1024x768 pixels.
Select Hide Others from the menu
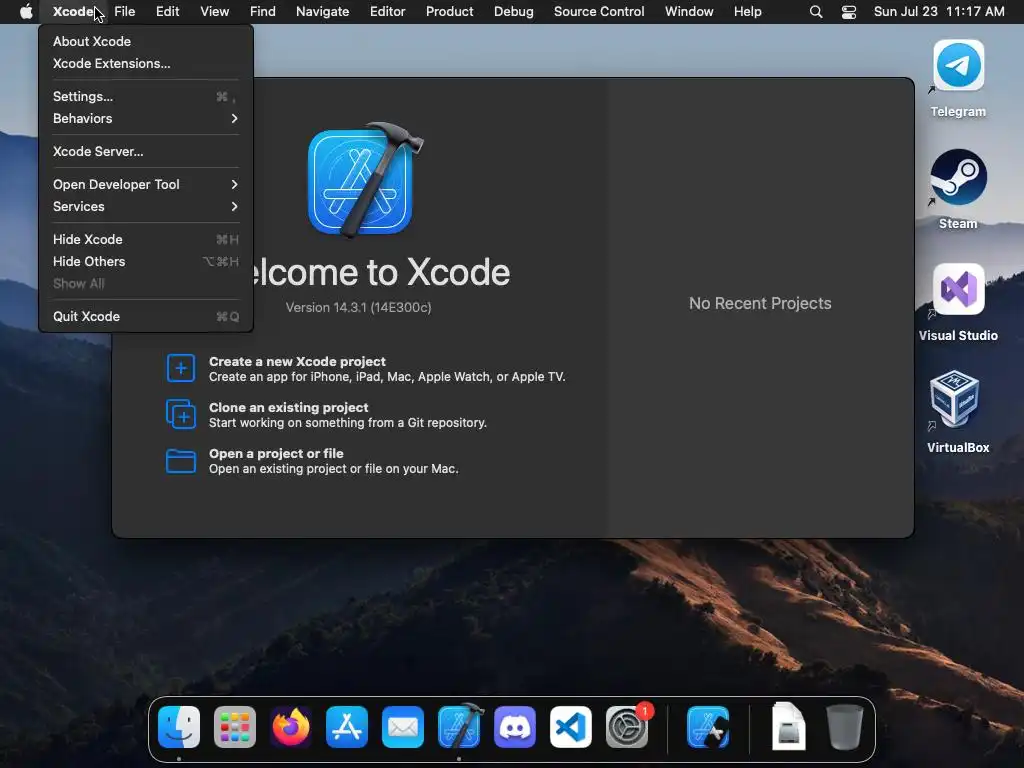(146, 261)
